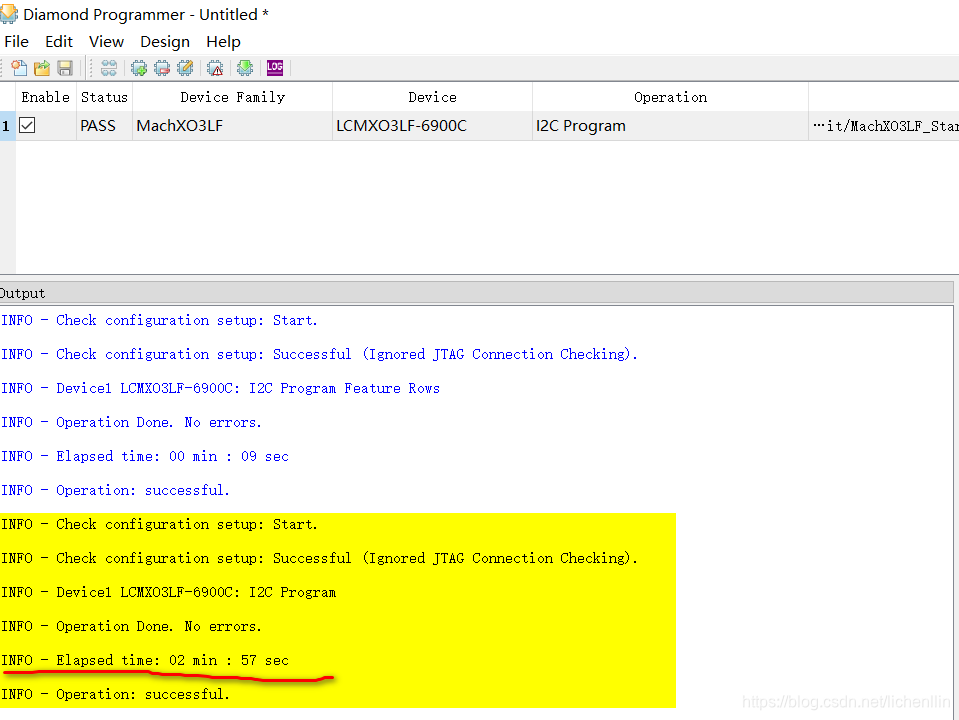Click 'Elapsed time: 02 min : 57 sec' line
This screenshot has height=720, width=959.
tap(145, 661)
